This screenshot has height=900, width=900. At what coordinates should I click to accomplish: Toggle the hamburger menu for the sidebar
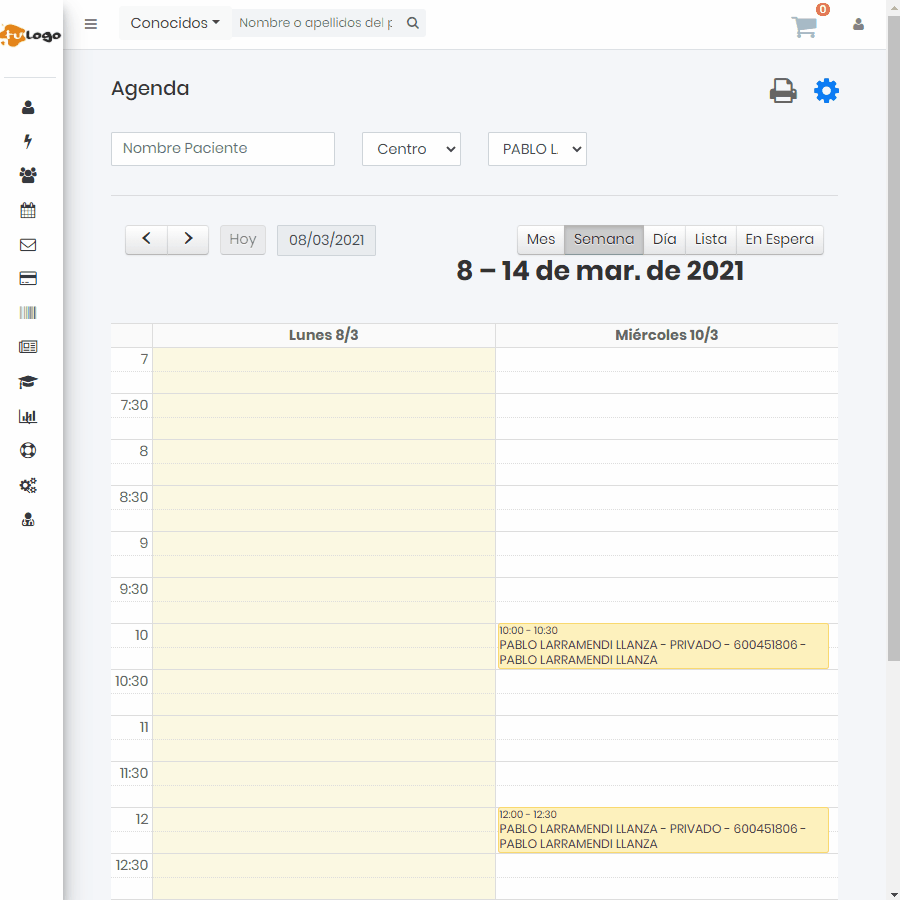pyautogui.click(x=91, y=24)
